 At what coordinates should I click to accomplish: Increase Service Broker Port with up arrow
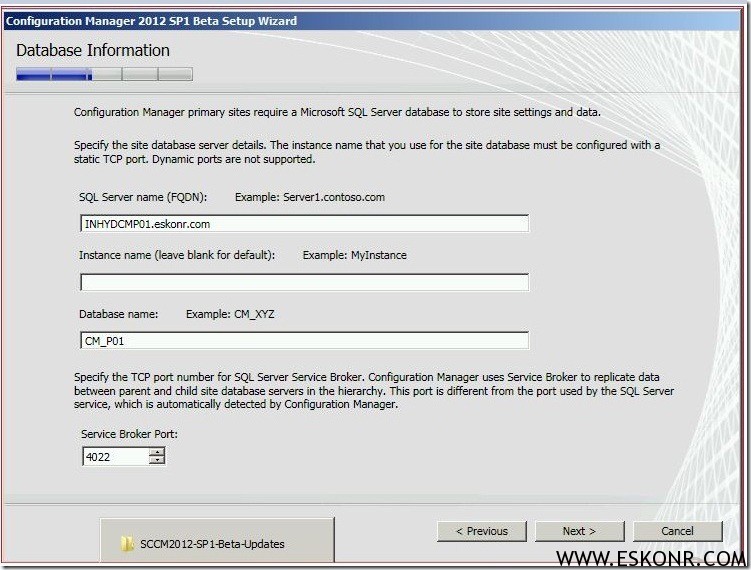[157, 452]
